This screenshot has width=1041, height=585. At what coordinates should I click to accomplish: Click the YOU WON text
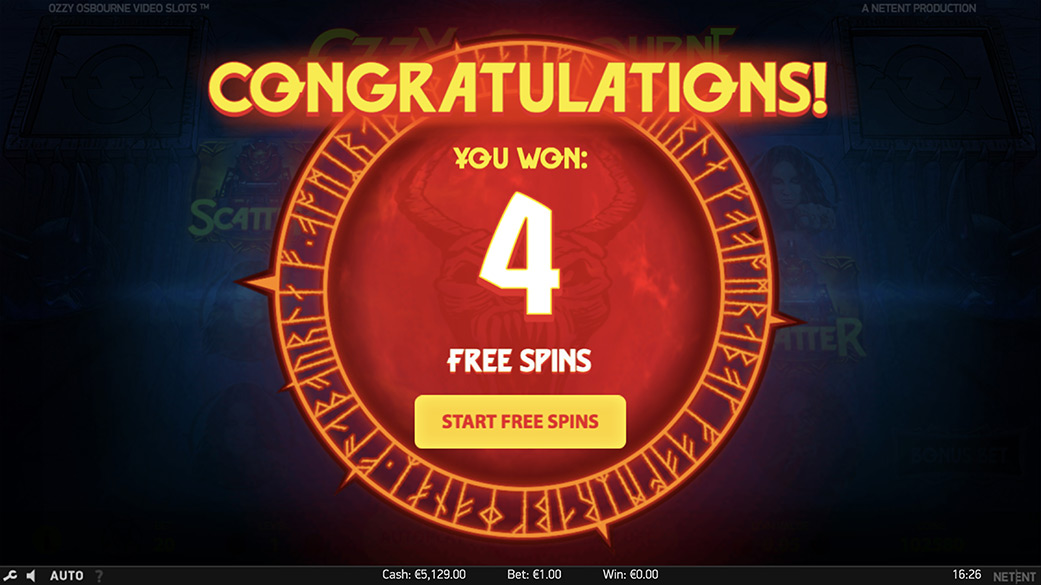click(x=520, y=158)
